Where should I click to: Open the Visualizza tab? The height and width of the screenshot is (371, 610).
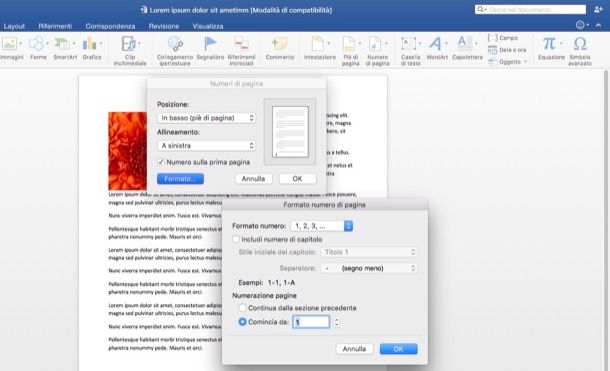point(208,26)
